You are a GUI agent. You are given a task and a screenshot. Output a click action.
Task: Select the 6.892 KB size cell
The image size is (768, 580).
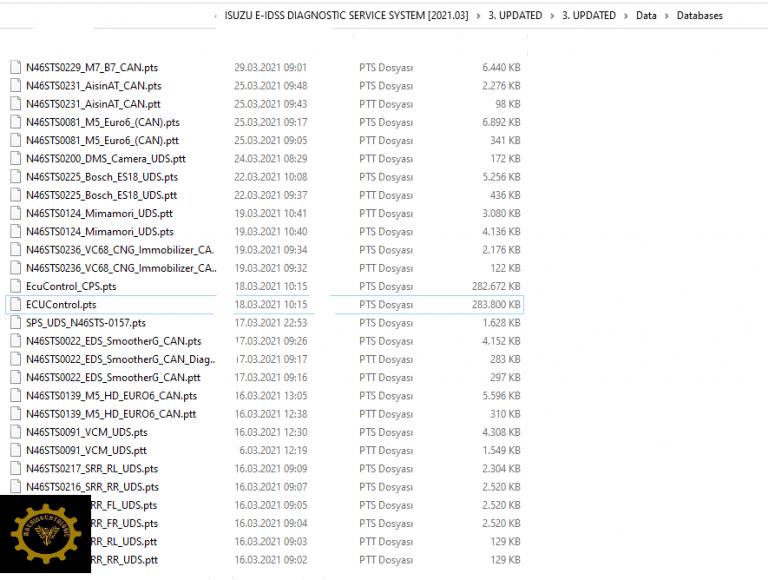[x=501, y=122]
